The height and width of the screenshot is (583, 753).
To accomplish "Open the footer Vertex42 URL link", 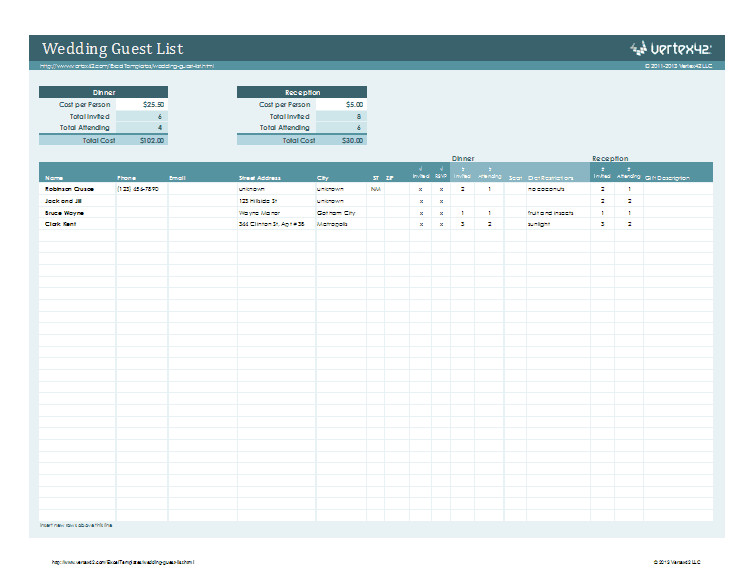I will pos(123,562).
